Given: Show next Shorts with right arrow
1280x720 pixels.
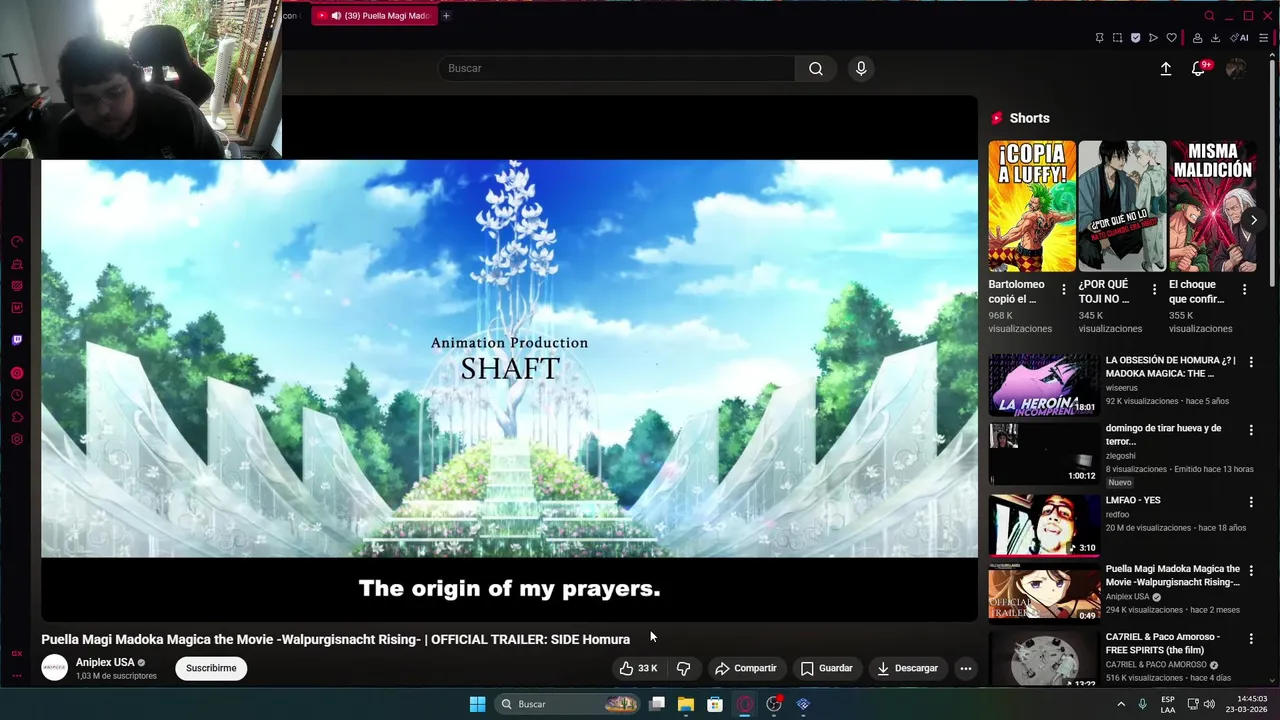Looking at the screenshot, I should click(1253, 220).
